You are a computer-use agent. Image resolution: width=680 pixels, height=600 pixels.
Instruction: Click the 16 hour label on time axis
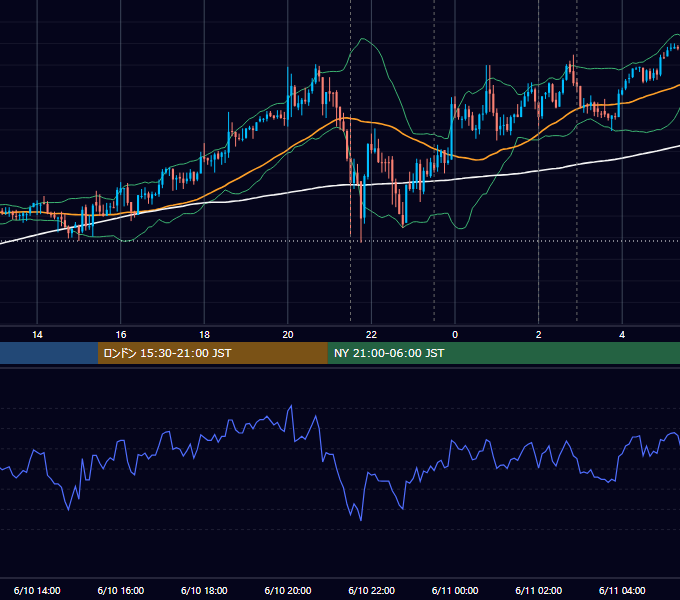(x=121, y=335)
